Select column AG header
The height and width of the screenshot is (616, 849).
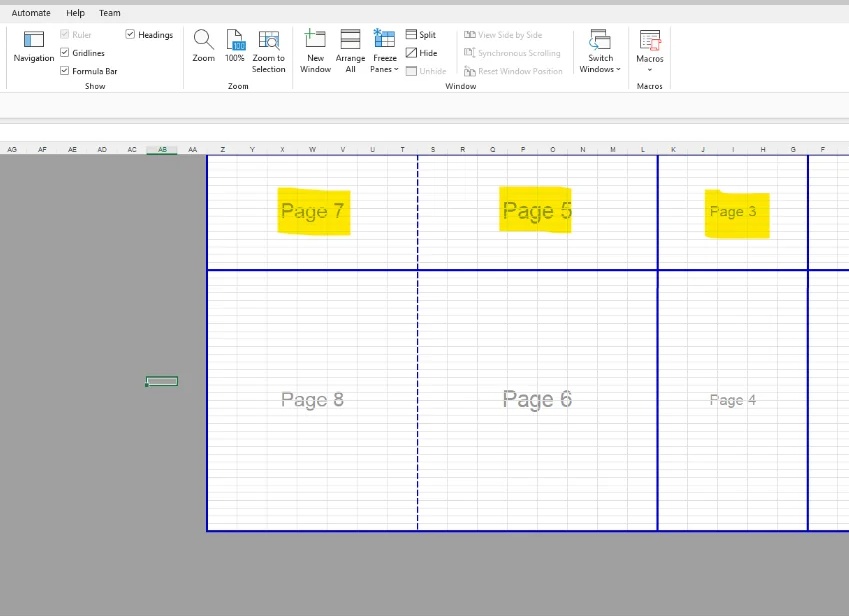tap(12, 149)
